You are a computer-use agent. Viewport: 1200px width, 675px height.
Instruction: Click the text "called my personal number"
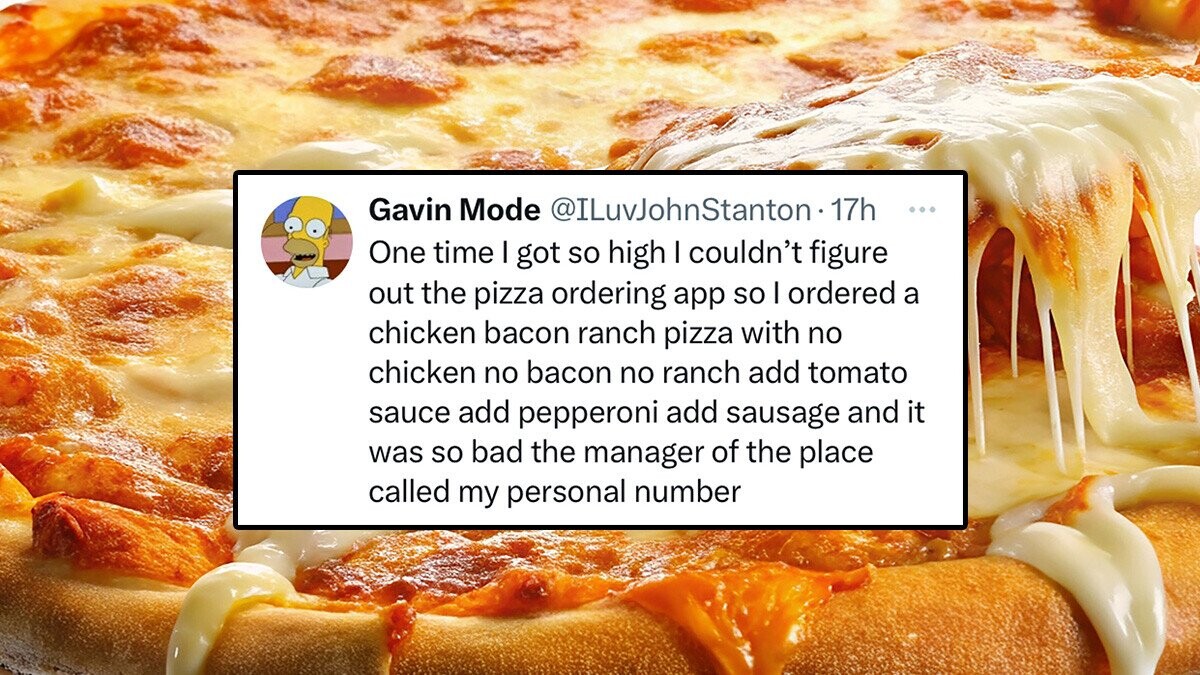tap(555, 493)
